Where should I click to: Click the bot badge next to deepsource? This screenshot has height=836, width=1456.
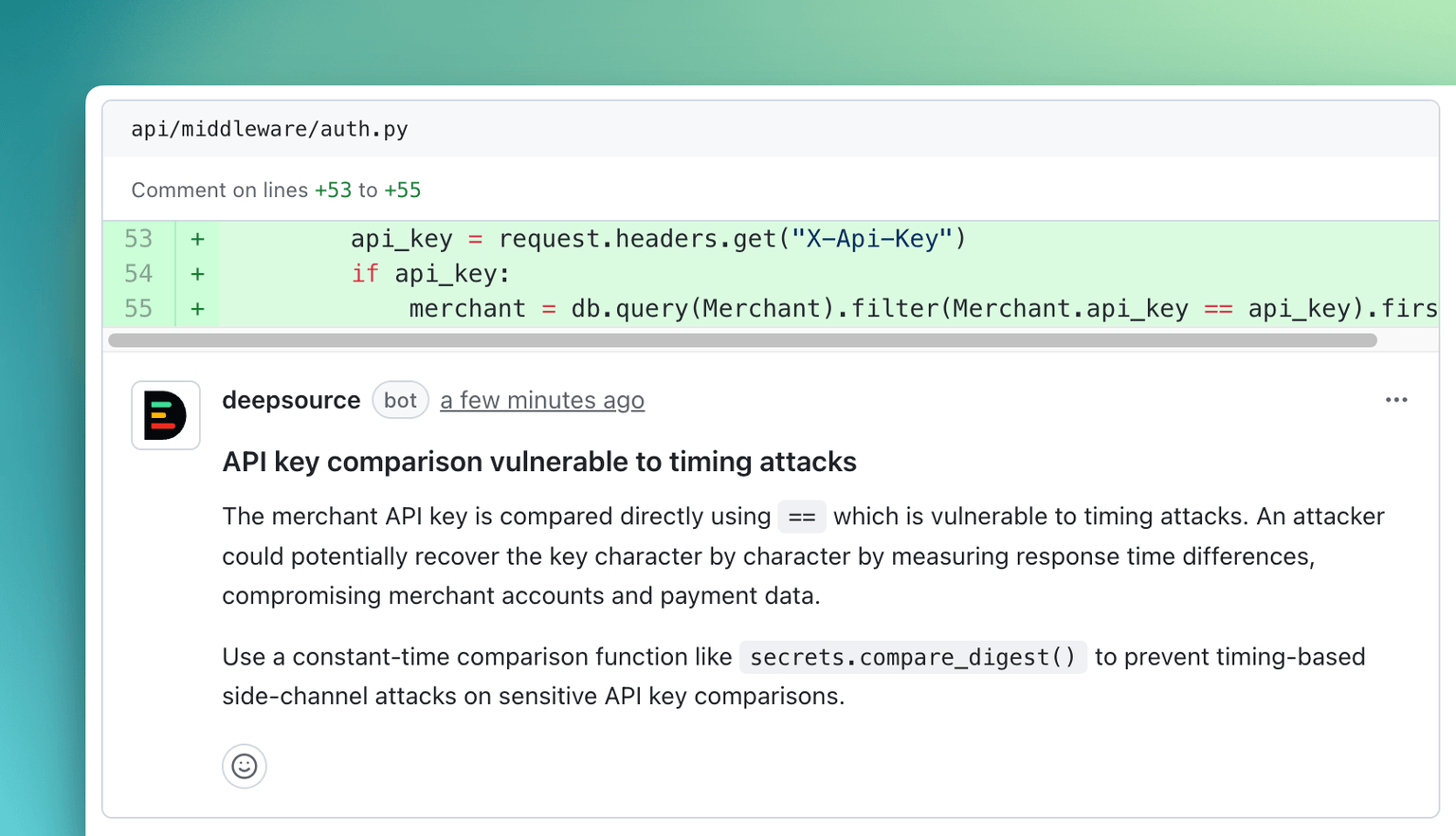coord(400,400)
